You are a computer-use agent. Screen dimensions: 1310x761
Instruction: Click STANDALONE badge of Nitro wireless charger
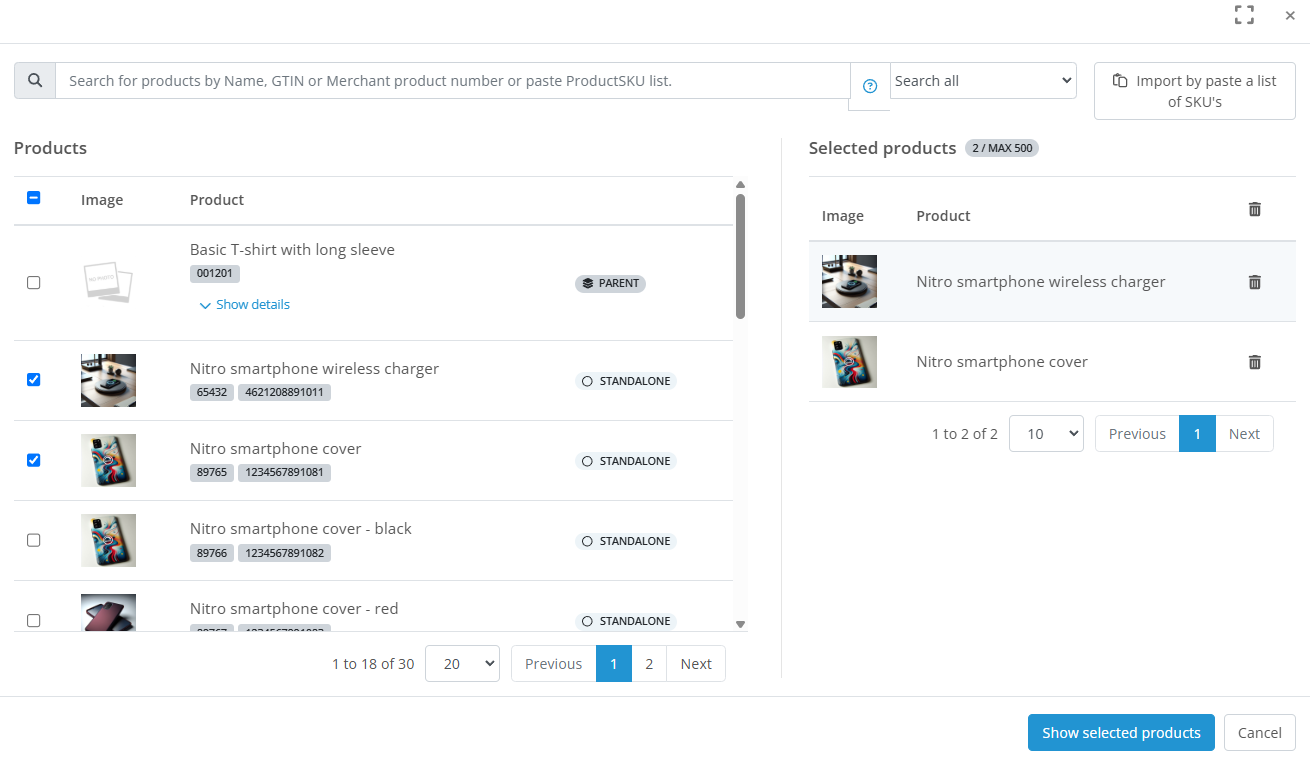[626, 381]
